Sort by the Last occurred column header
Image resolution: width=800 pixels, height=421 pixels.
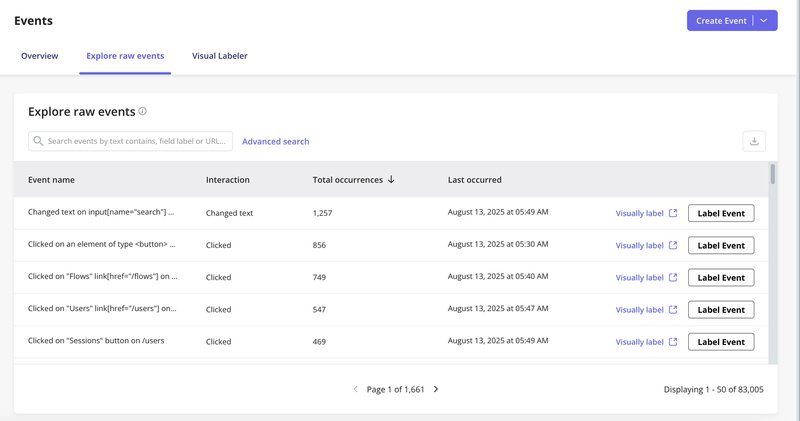tap(475, 180)
